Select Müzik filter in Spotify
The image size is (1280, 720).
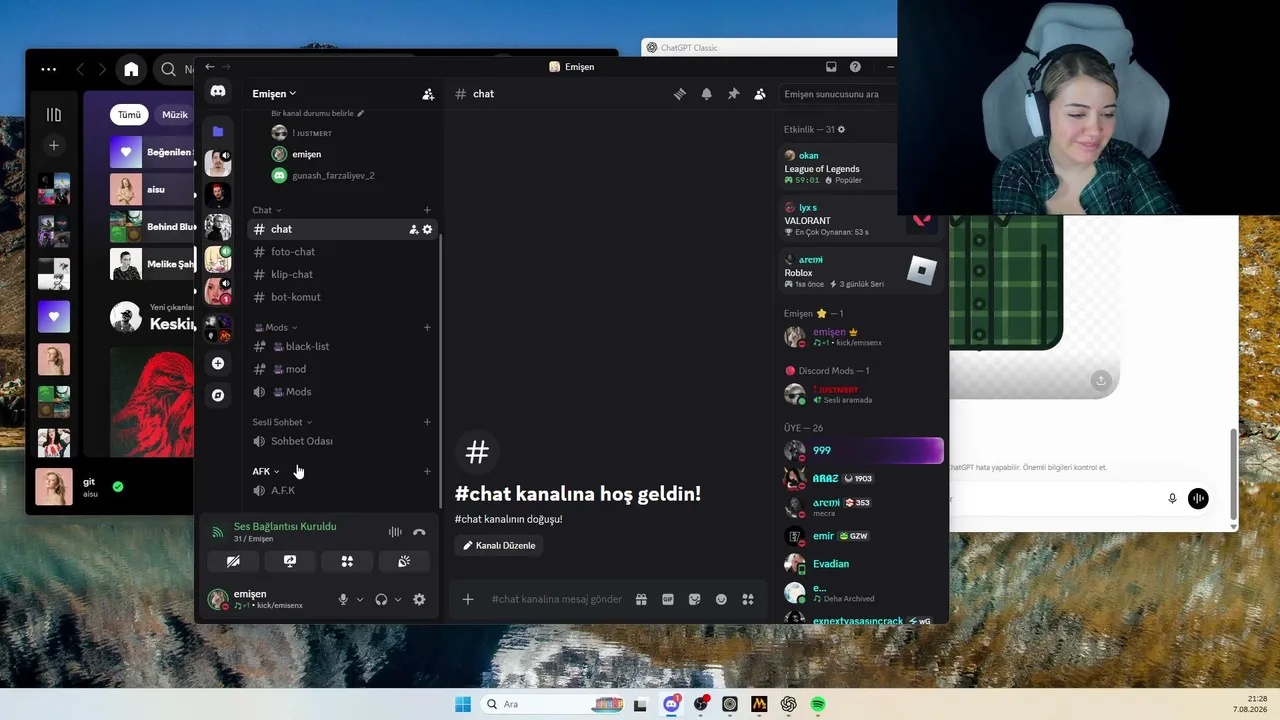pos(175,114)
